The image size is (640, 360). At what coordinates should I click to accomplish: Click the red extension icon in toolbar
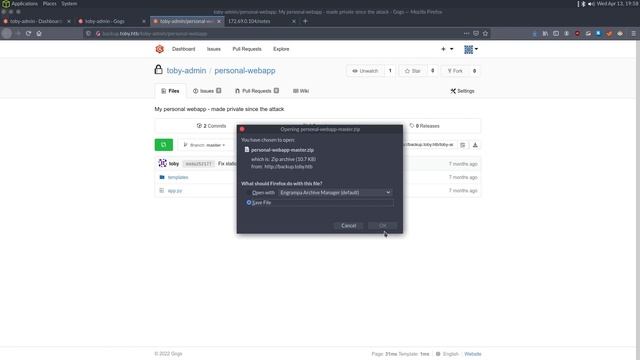pyautogui.click(x=577, y=33)
